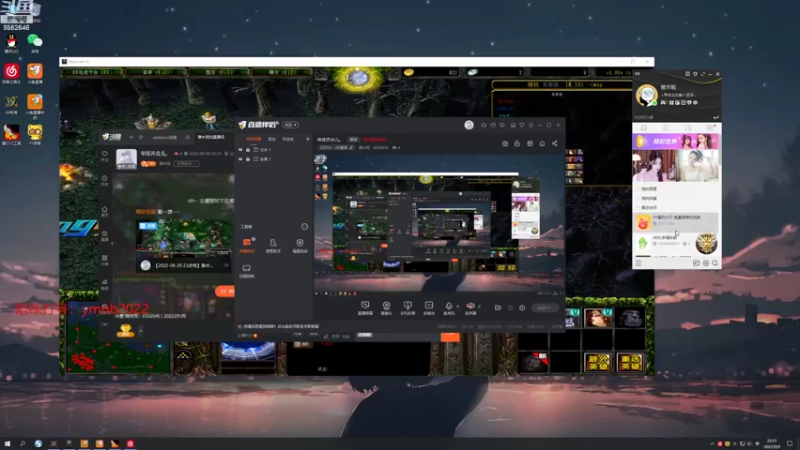Screen dimensions: 800x450
Task: Mute the microphone in stream app
Action: (448, 308)
